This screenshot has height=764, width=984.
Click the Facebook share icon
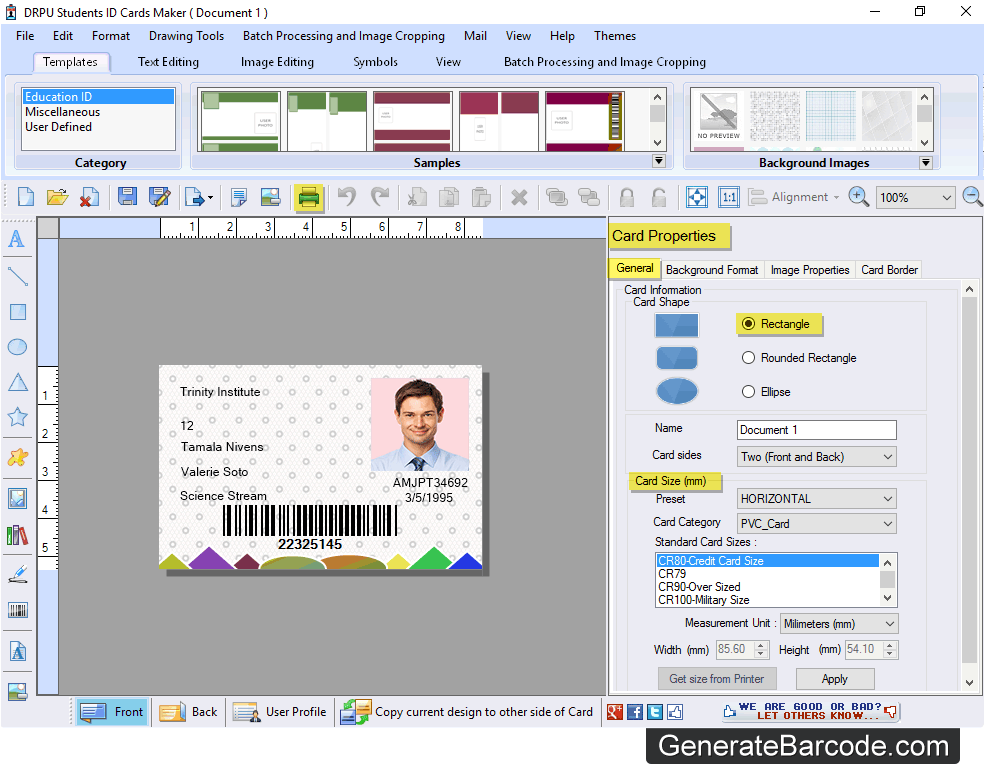click(x=635, y=711)
